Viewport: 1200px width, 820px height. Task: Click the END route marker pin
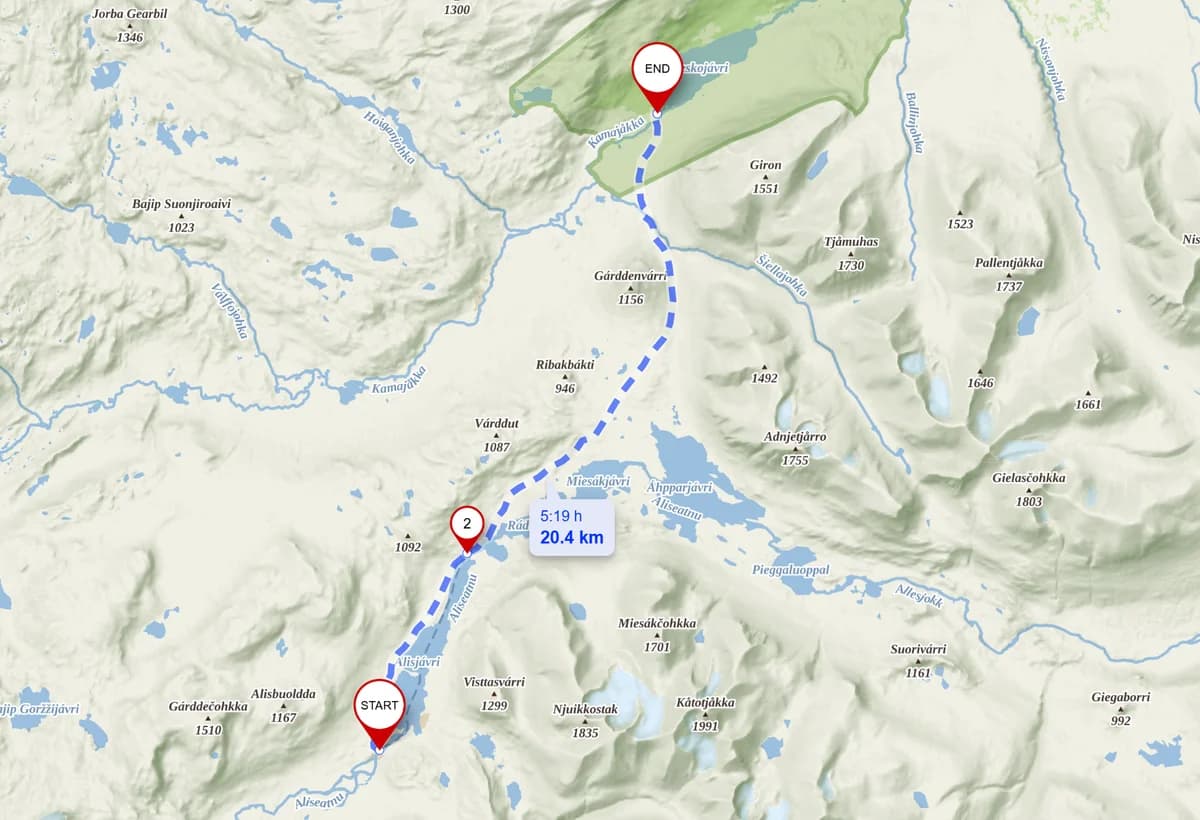coord(657,75)
